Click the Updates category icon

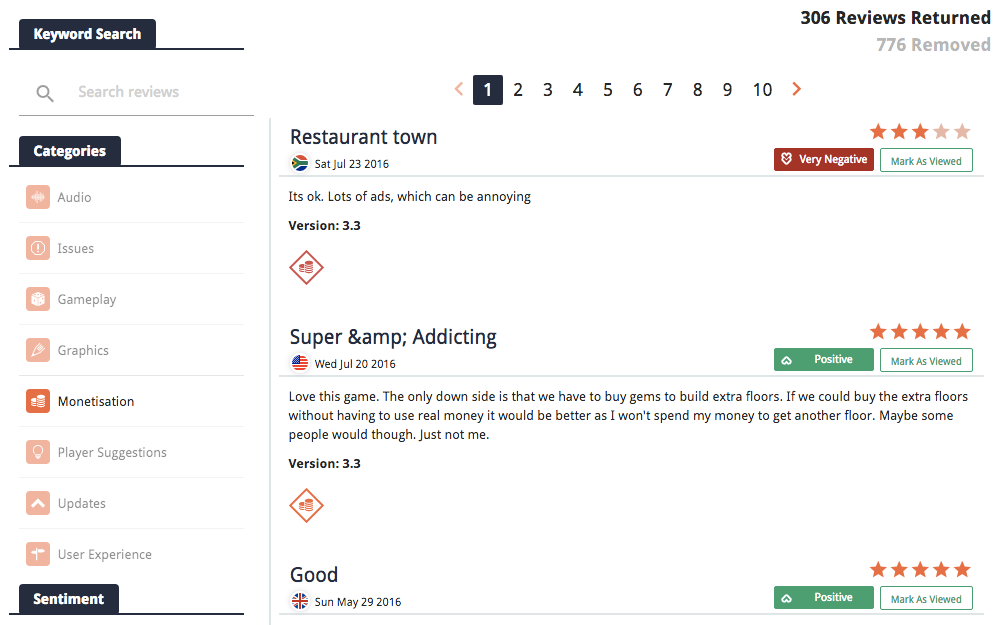click(x=38, y=503)
